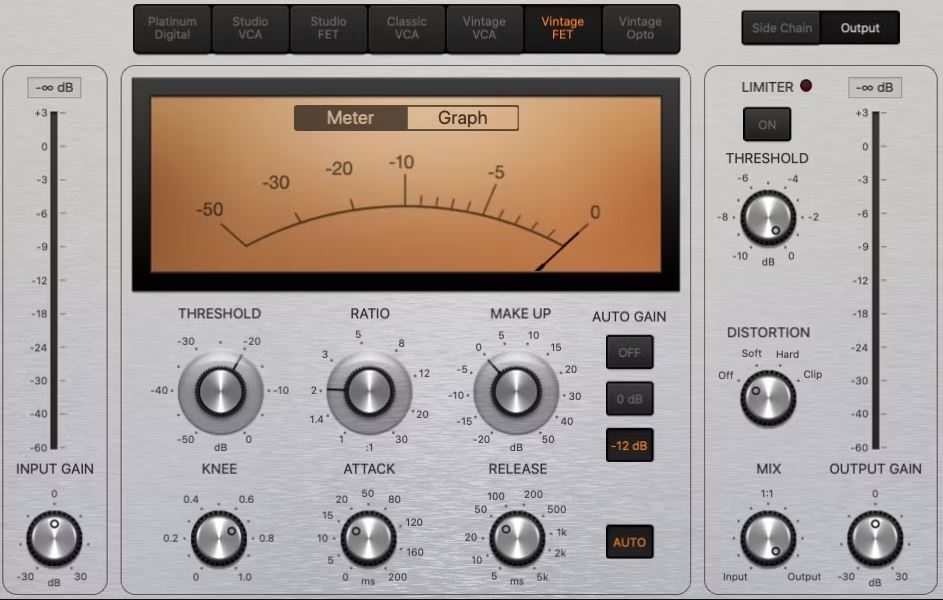
Task: Click the Mix 'Input' label
Action: 735,577
